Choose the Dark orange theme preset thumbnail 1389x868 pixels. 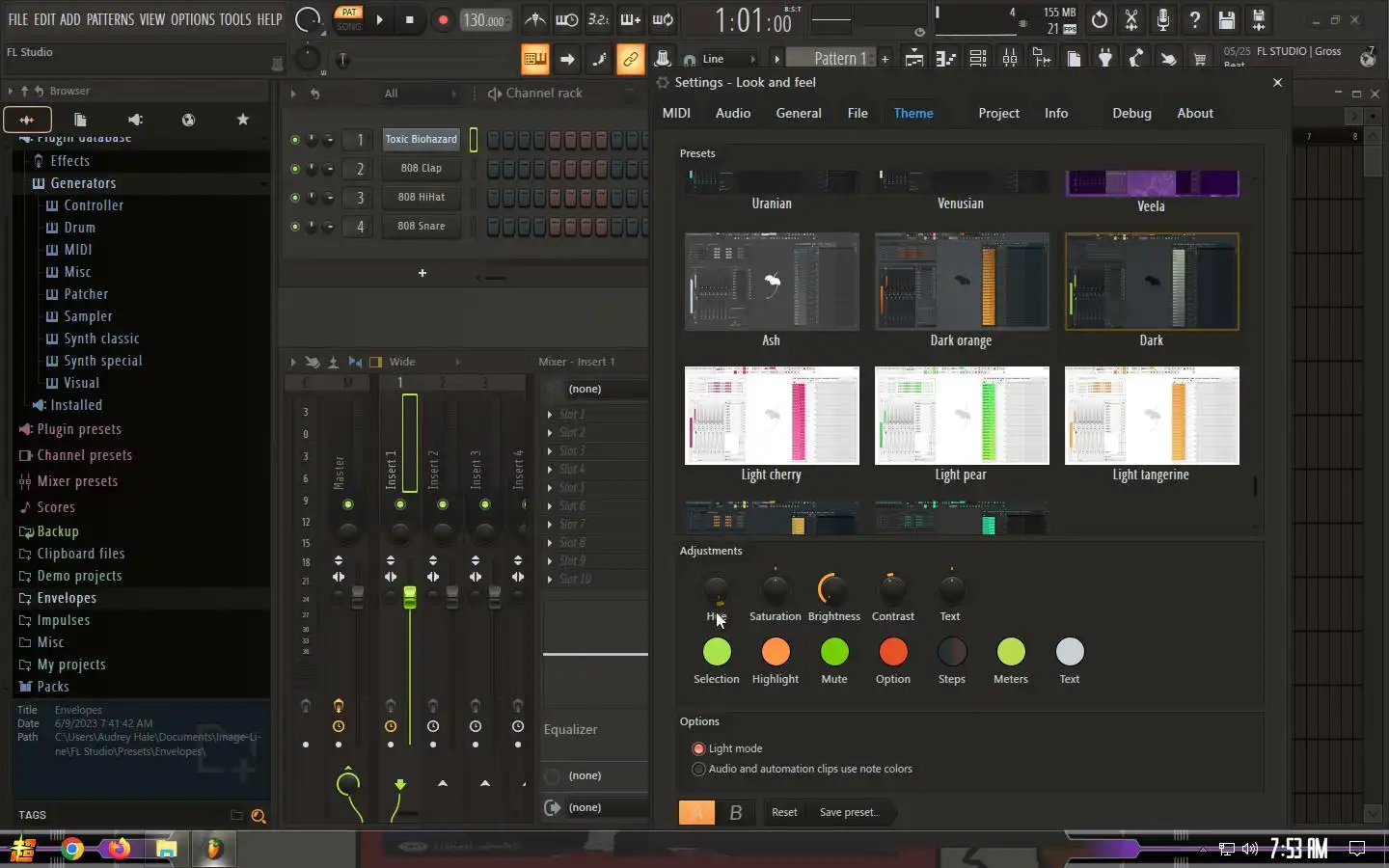(x=962, y=282)
